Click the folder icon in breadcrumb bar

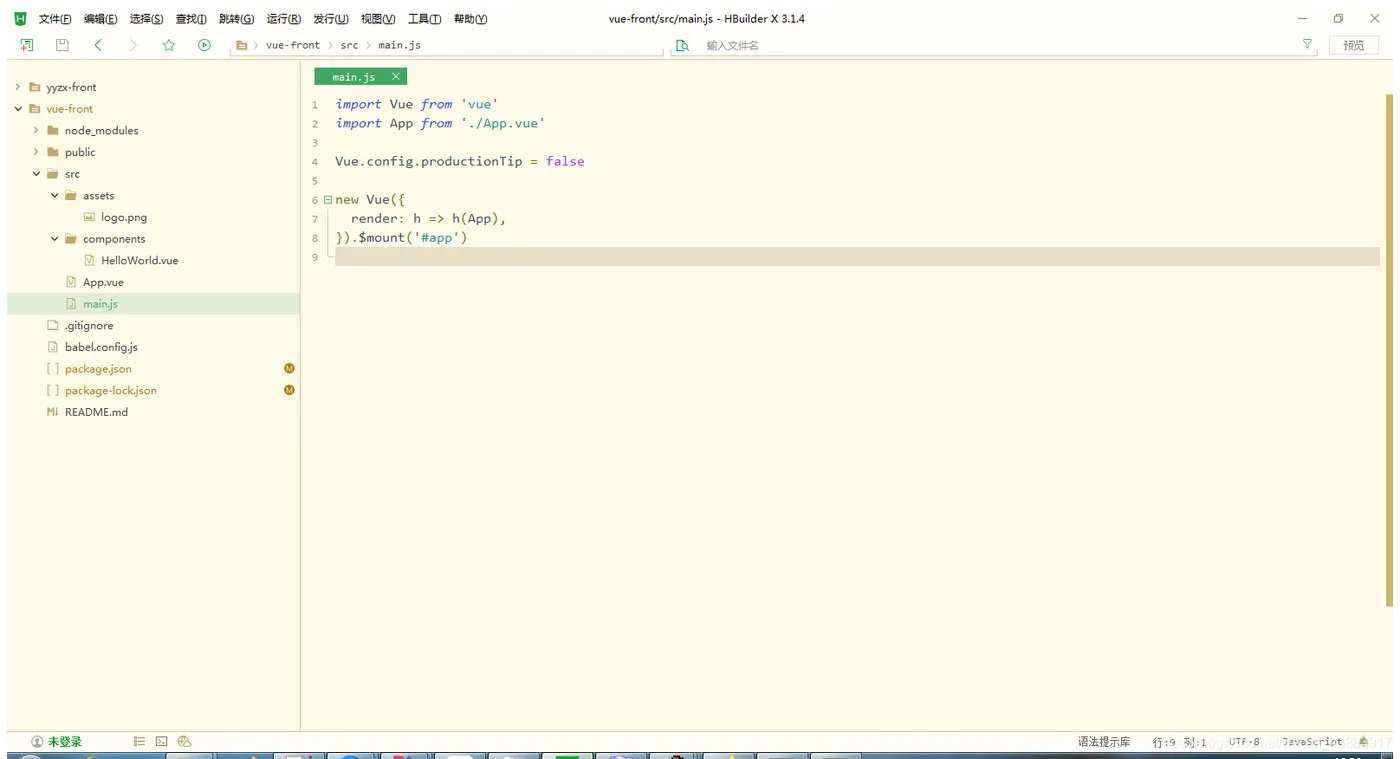coord(241,45)
